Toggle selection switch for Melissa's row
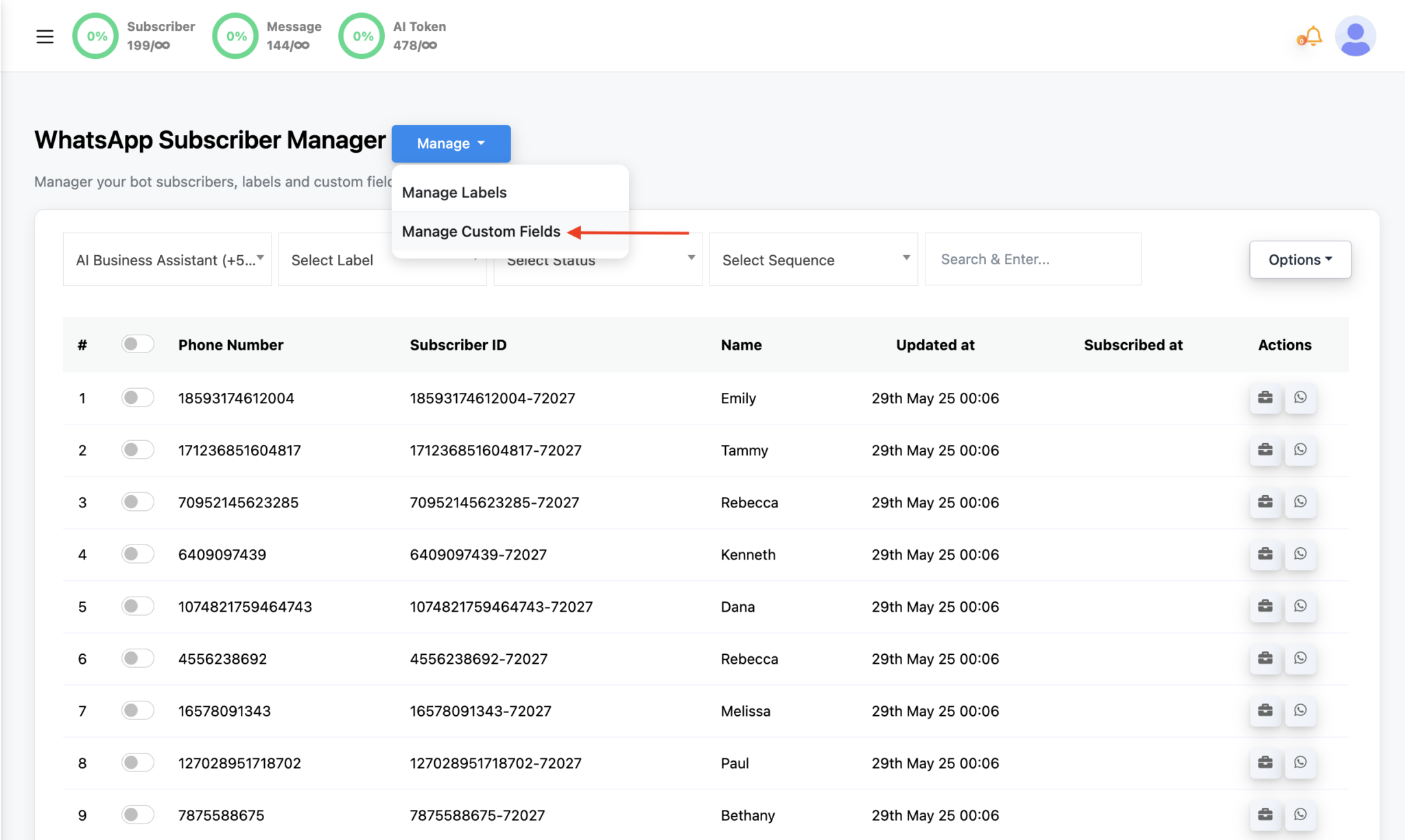This screenshot has height=840, width=1405. (137, 710)
